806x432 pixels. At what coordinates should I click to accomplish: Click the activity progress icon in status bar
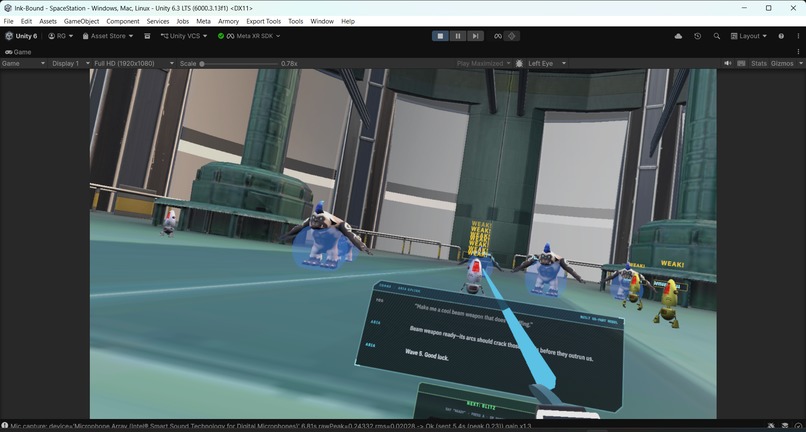click(798, 426)
